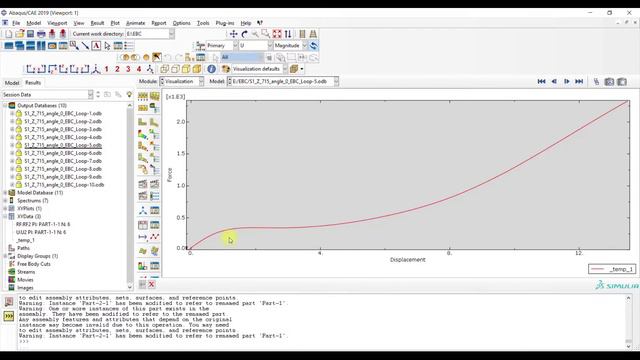
Task: Apply custom view 3
Action: tap(128, 69)
